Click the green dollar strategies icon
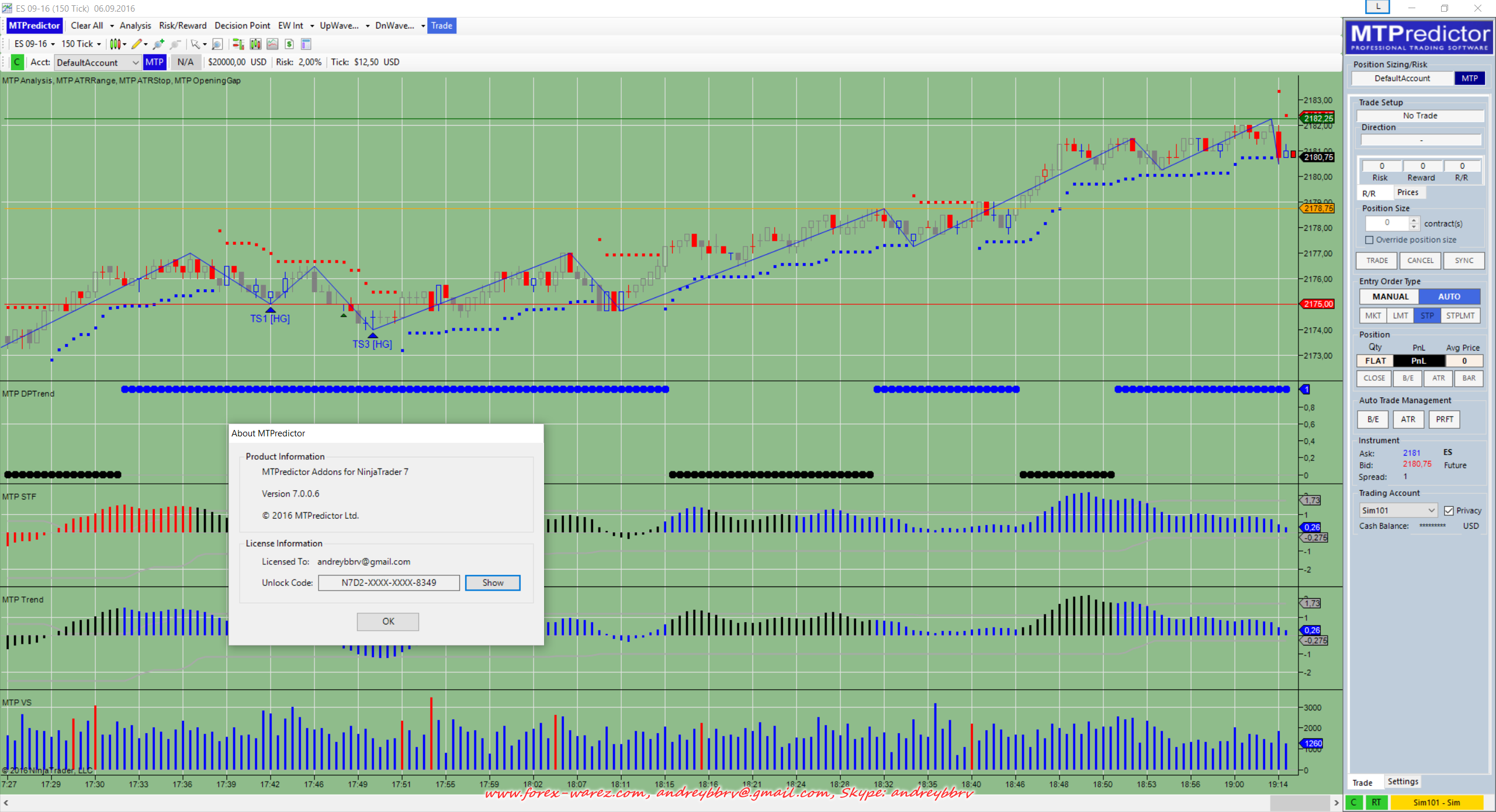This screenshot has width=1496, height=812. pos(289,44)
